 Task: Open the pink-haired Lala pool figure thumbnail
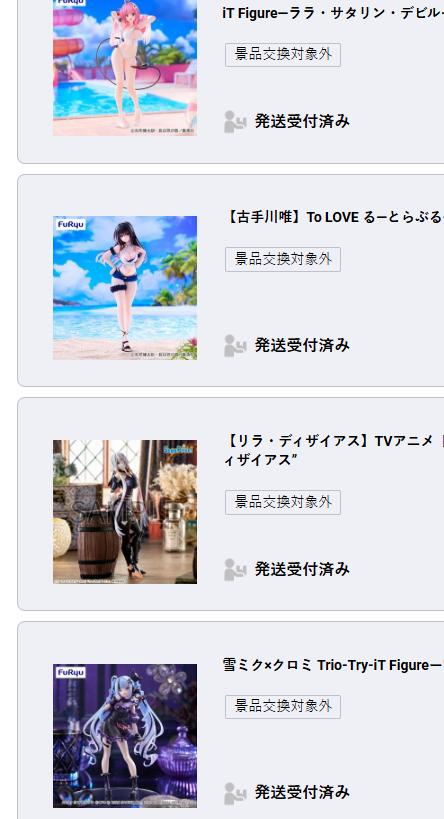pyautogui.click(x=125, y=67)
